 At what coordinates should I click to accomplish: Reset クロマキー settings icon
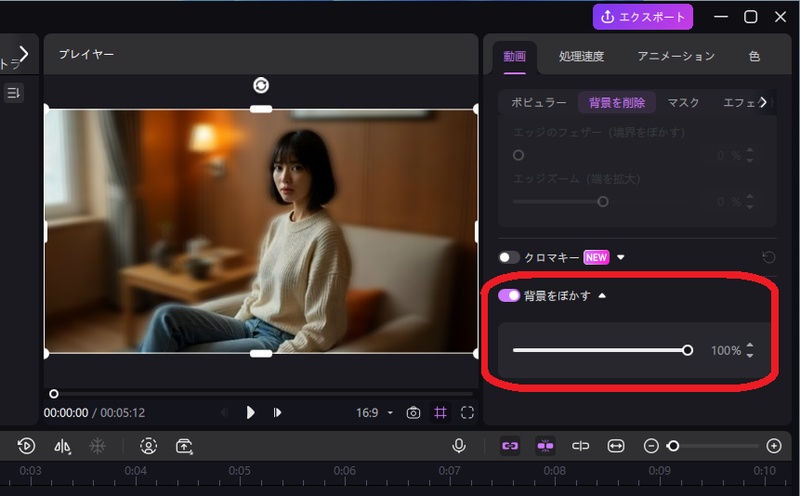(768, 257)
